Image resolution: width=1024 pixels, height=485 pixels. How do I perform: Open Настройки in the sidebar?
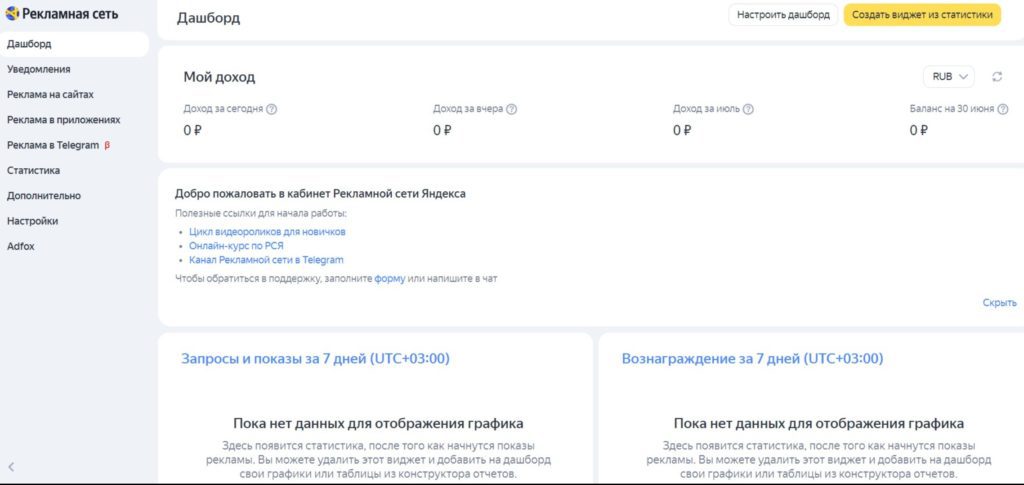click(x=33, y=221)
